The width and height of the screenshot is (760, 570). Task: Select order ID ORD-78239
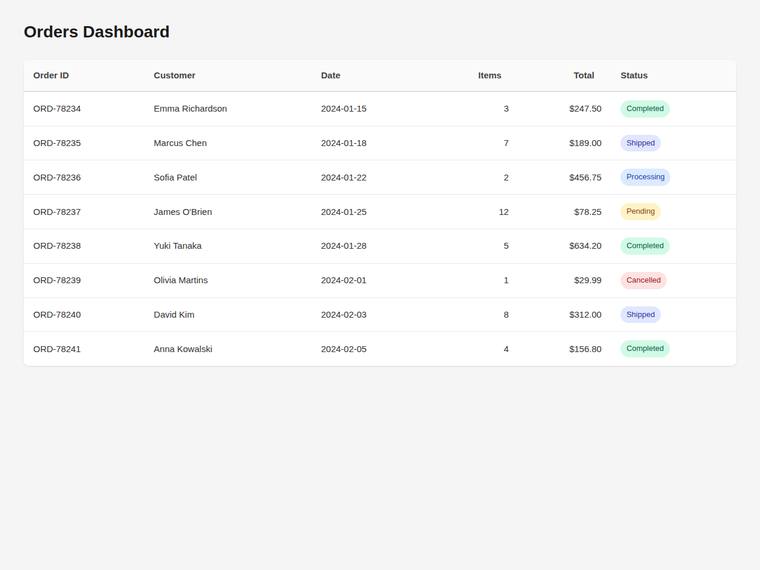(x=57, y=280)
